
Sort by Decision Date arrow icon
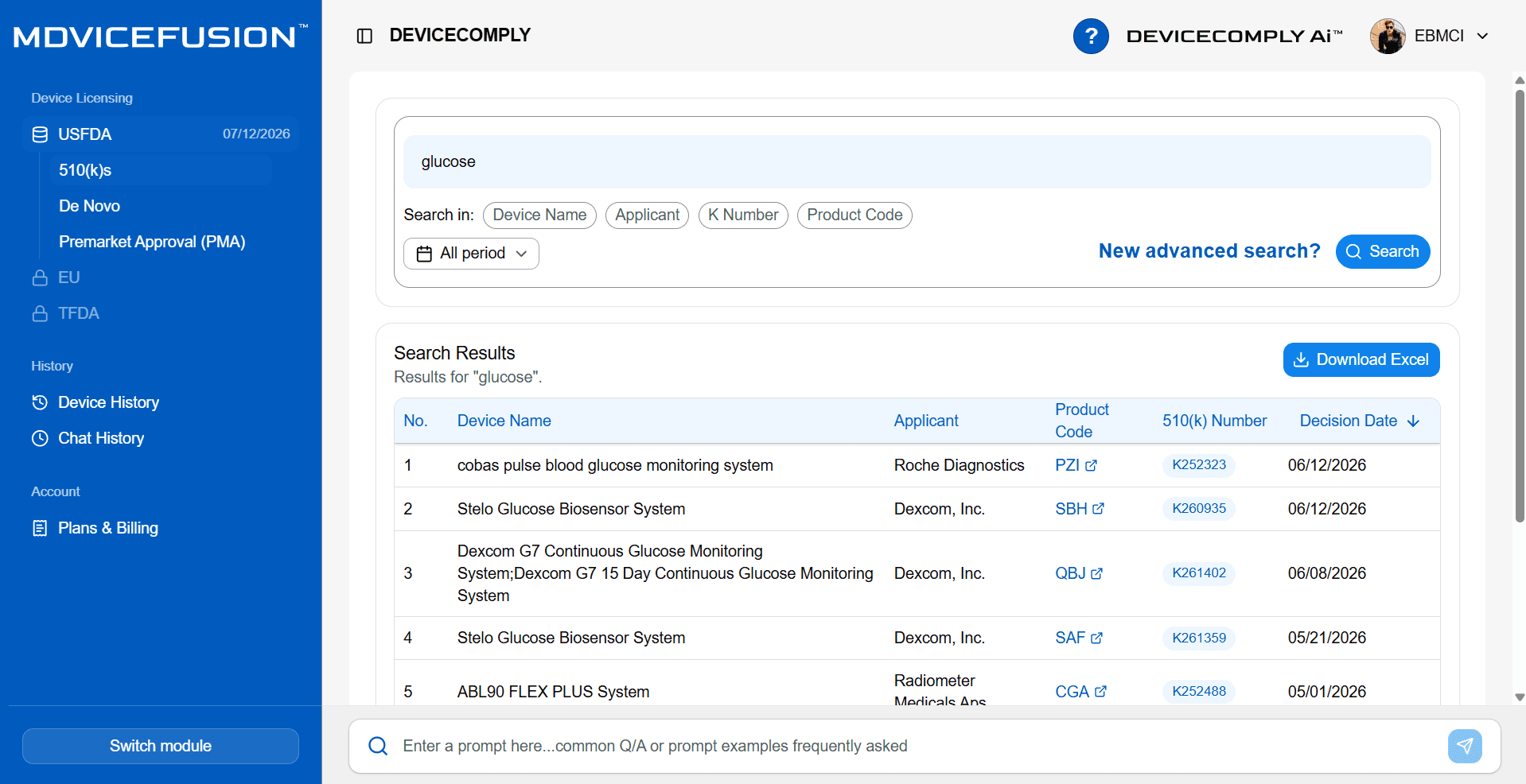tap(1413, 421)
